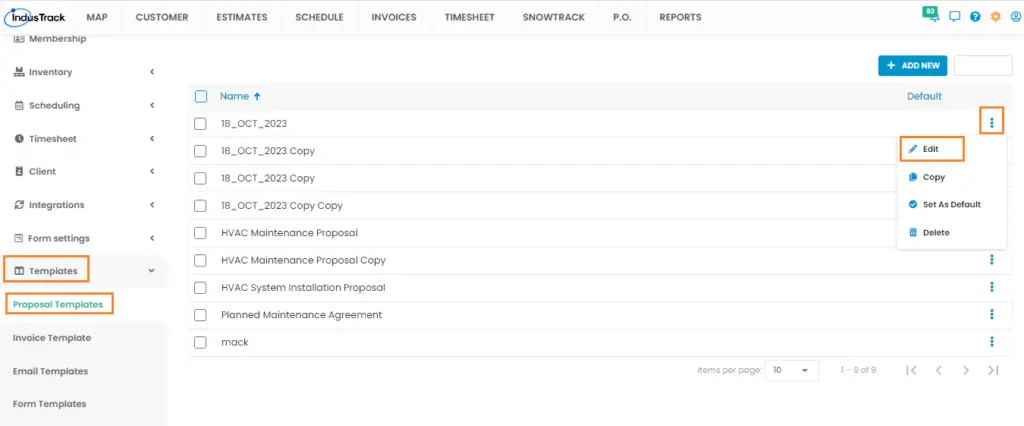Go to the last page of results
The width and height of the screenshot is (1024, 426).
(x=993, y=370)
